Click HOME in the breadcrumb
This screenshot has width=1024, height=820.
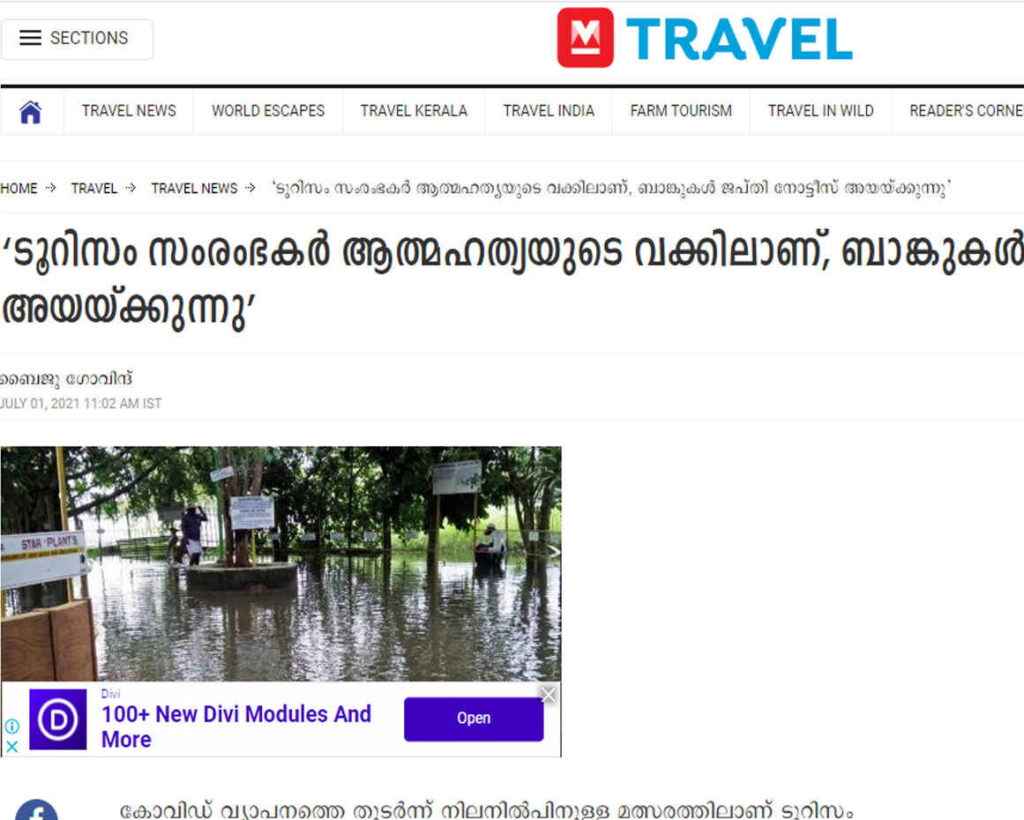click(19, 189)
